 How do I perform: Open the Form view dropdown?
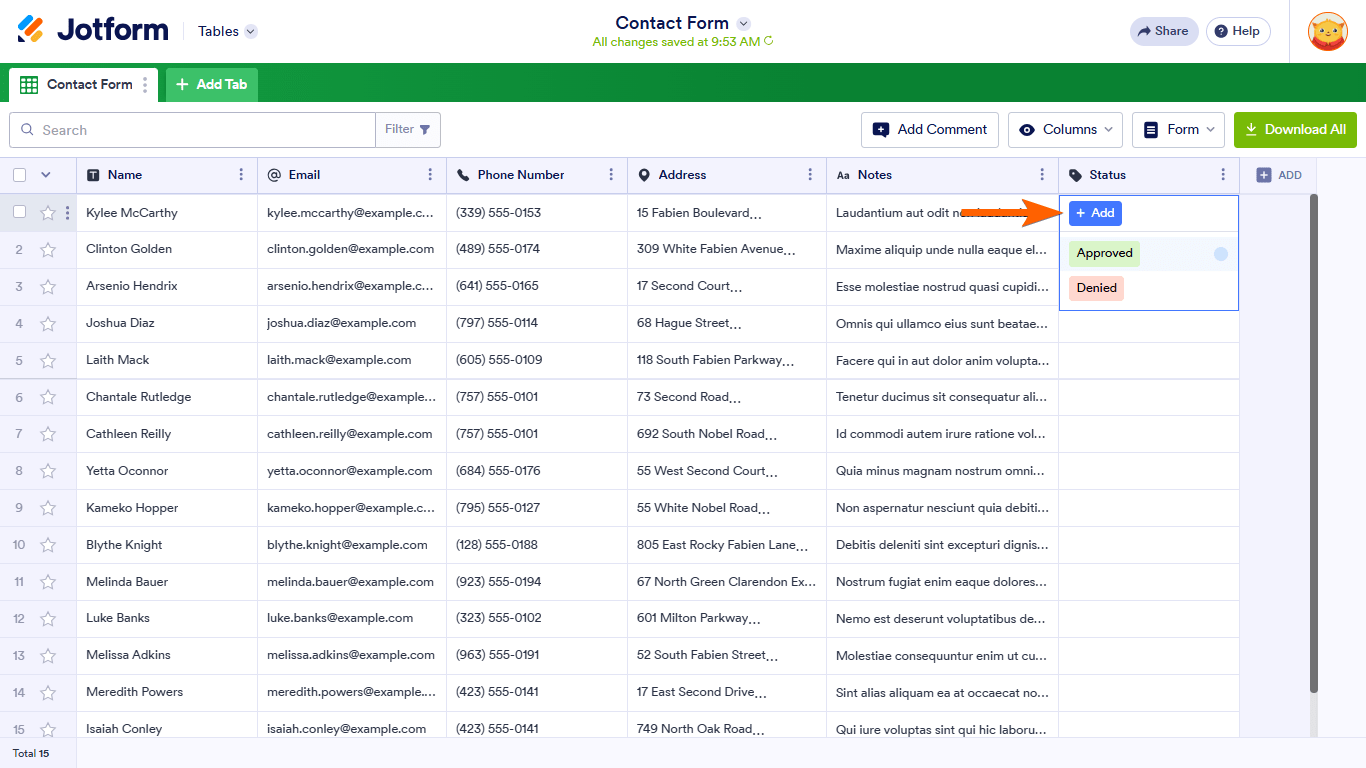point(1178,130)
